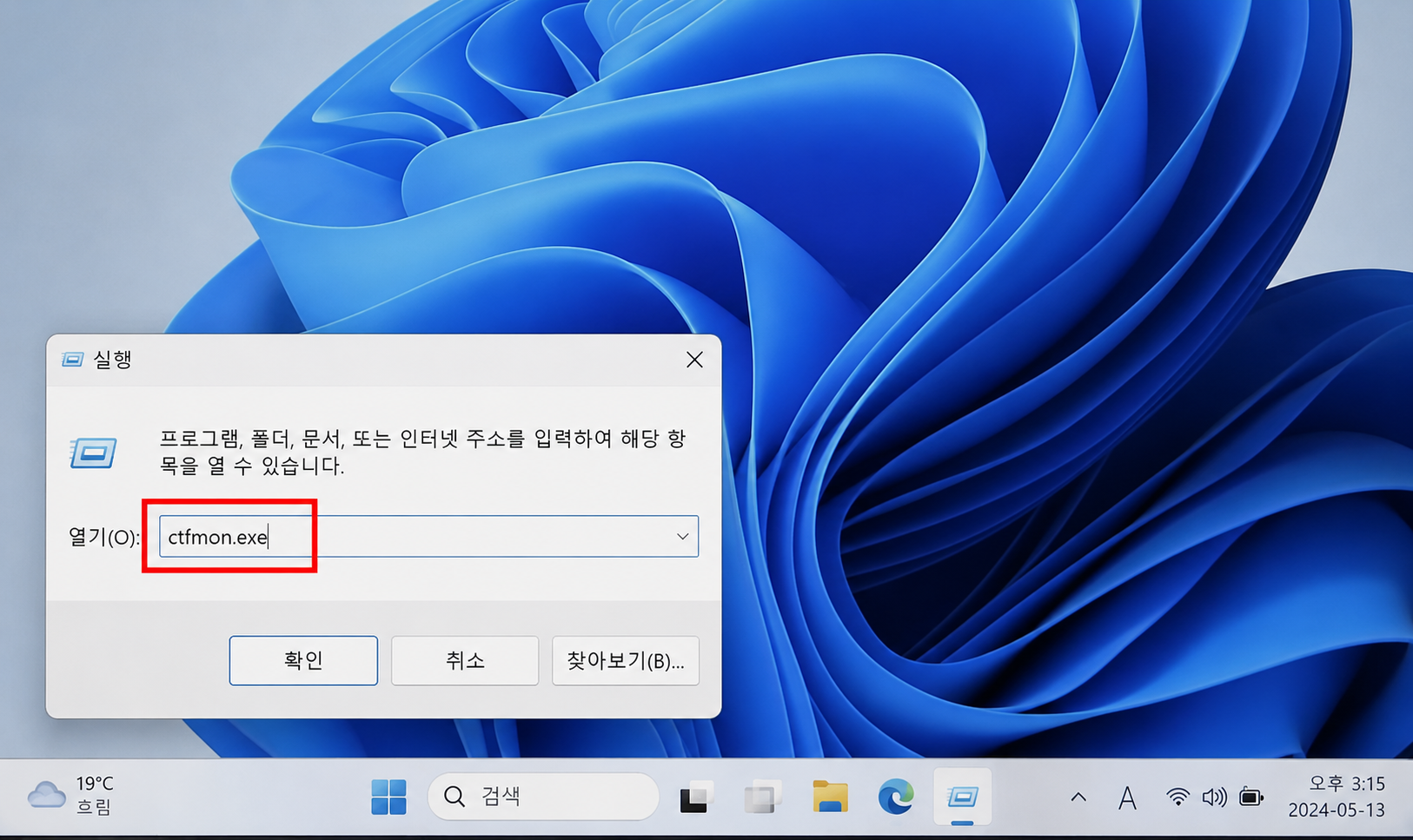The height and width of the screenshot is (840, 1413).
Task: Click the 확인 button in Run dialog
Action: (303, 660)
